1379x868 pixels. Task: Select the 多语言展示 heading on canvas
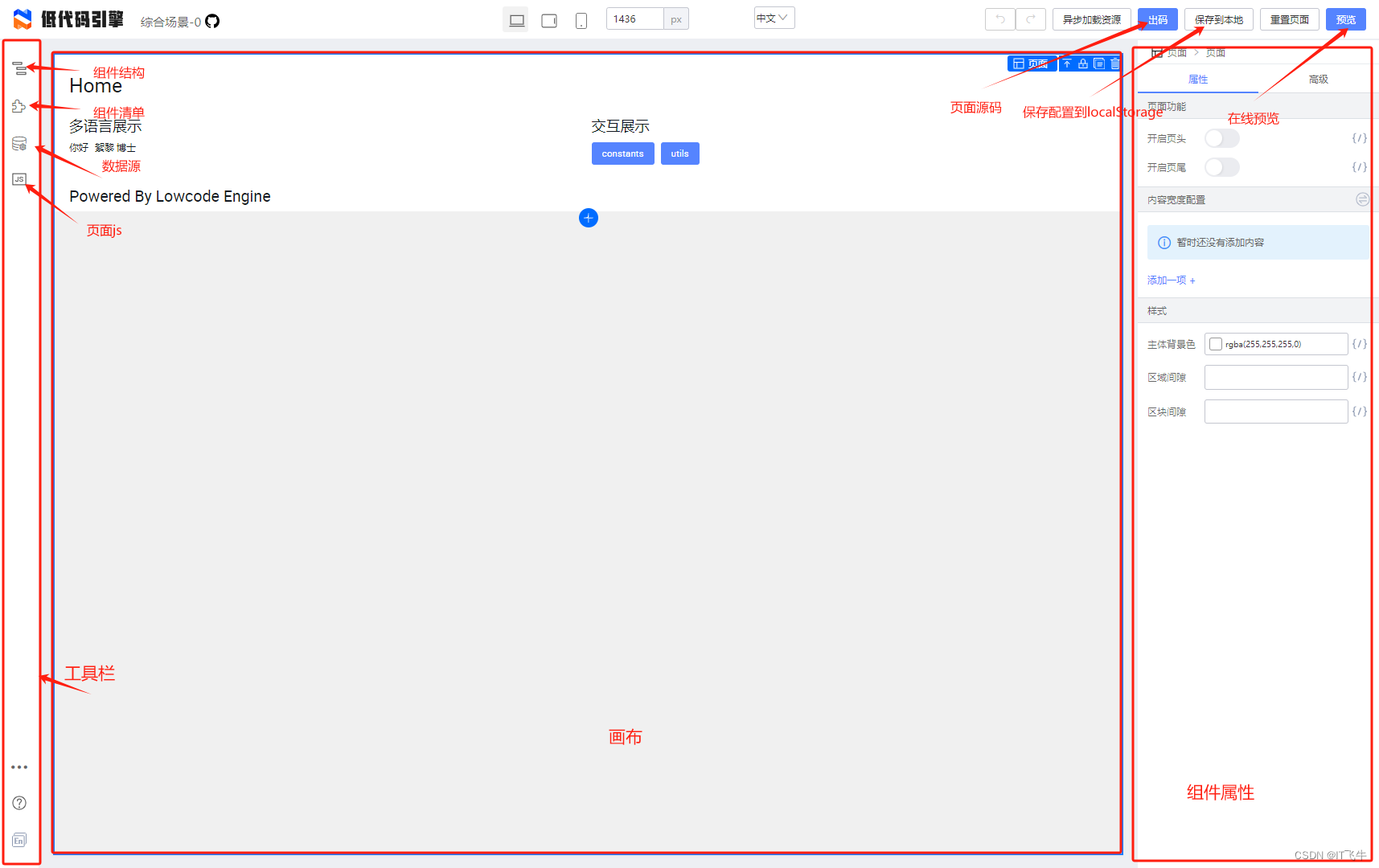pos(105,126)
